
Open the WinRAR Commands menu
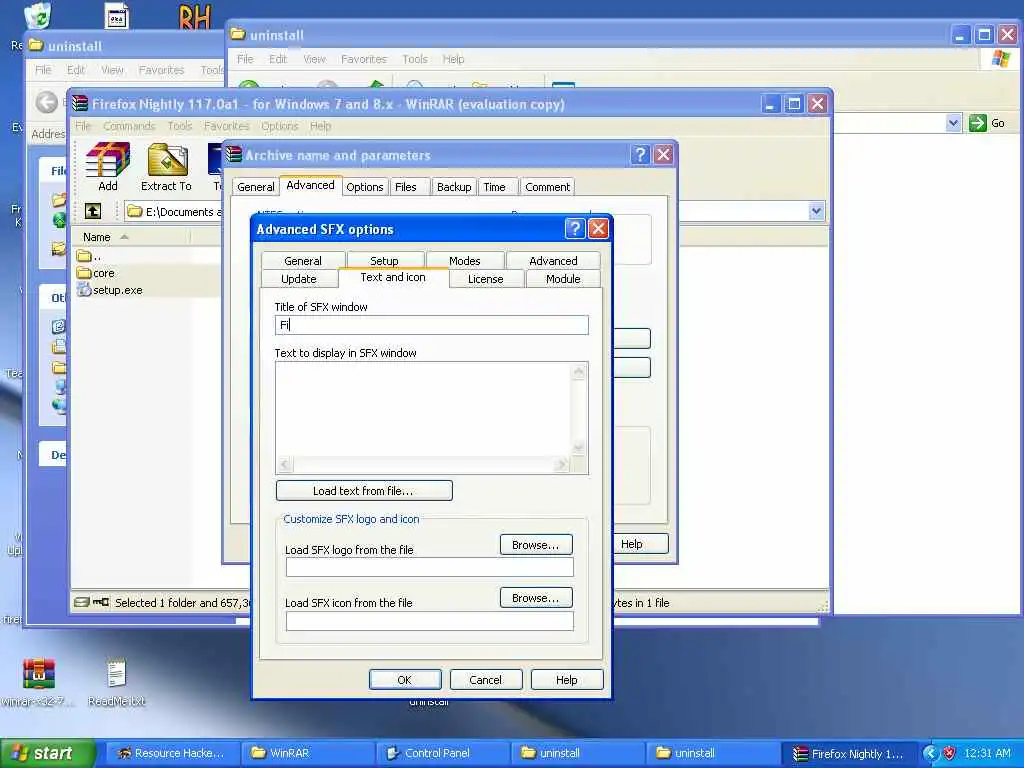tap(129, 126)
